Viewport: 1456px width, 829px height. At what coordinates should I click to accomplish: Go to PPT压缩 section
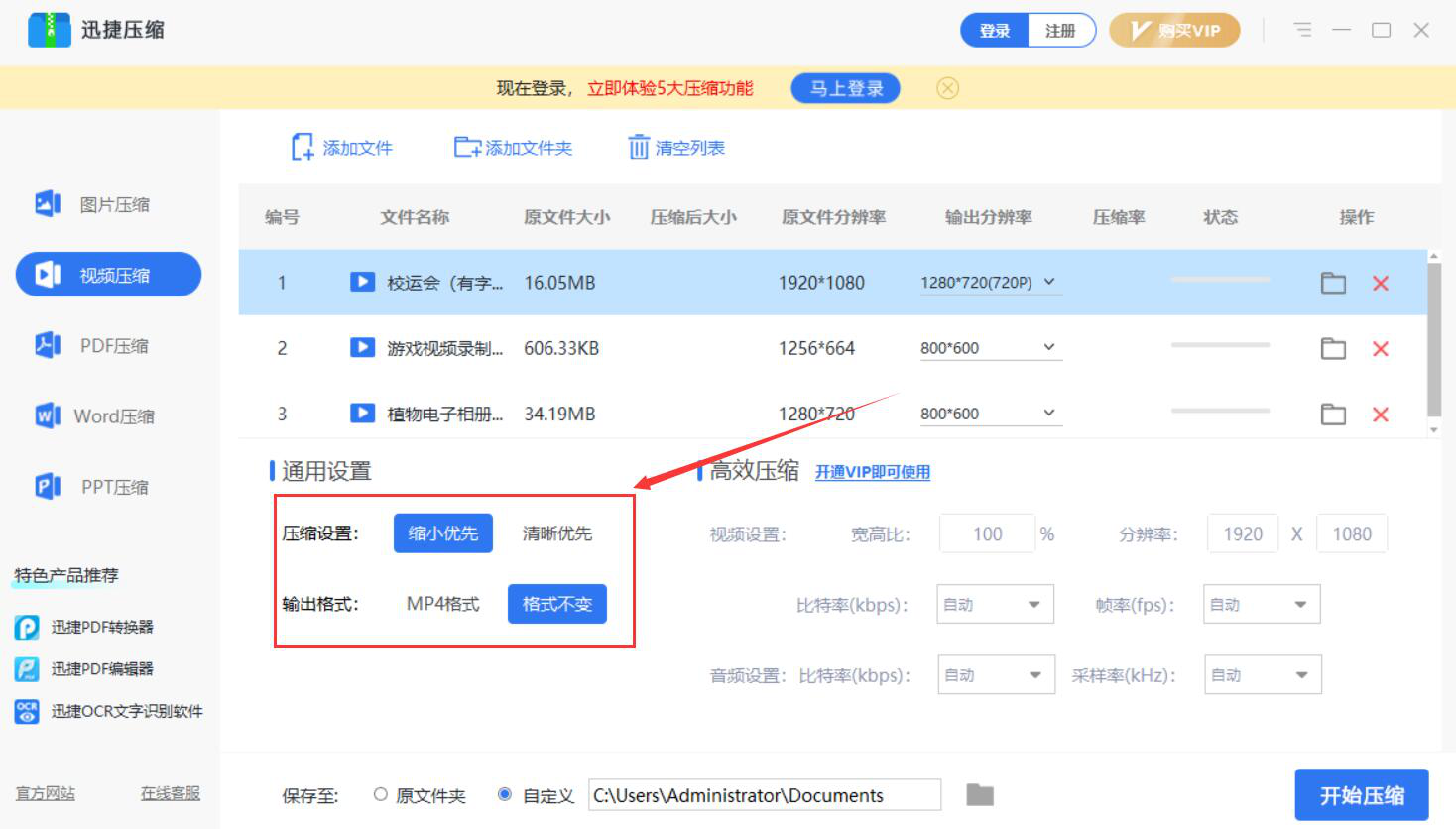(109, 486)
